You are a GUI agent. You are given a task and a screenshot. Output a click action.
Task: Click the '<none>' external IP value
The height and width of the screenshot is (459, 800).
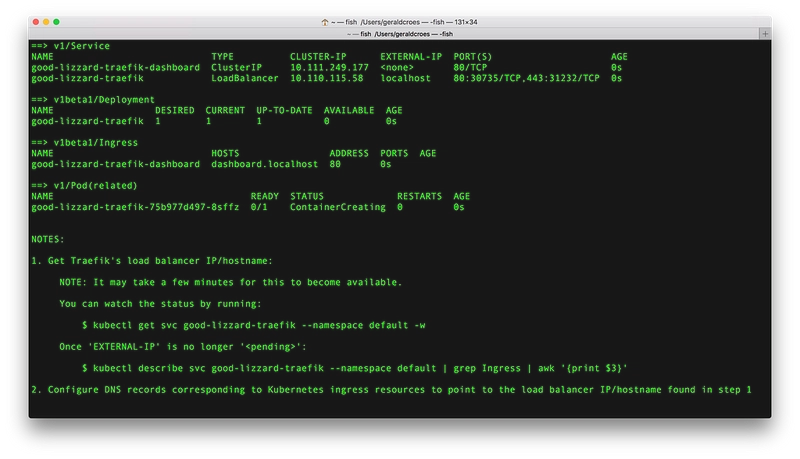397,67
